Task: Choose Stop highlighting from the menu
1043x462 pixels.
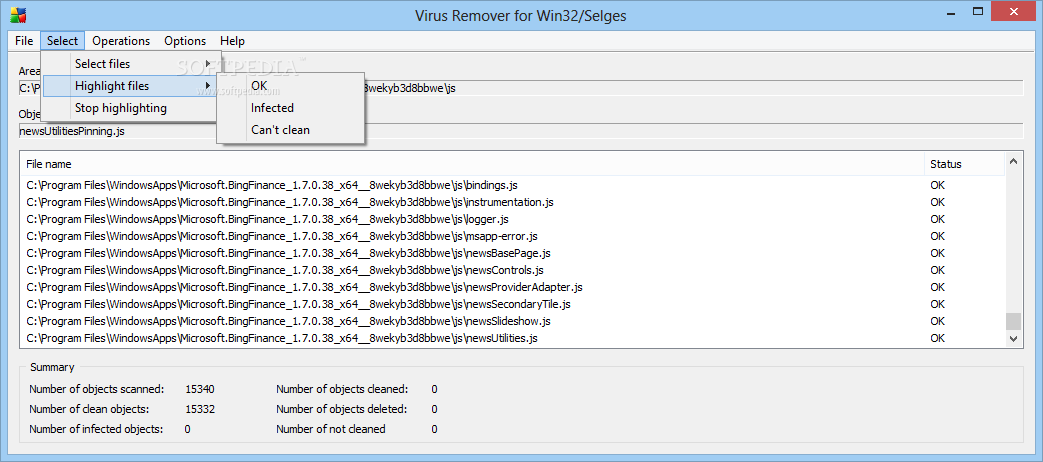Action: tap(130, 108)
